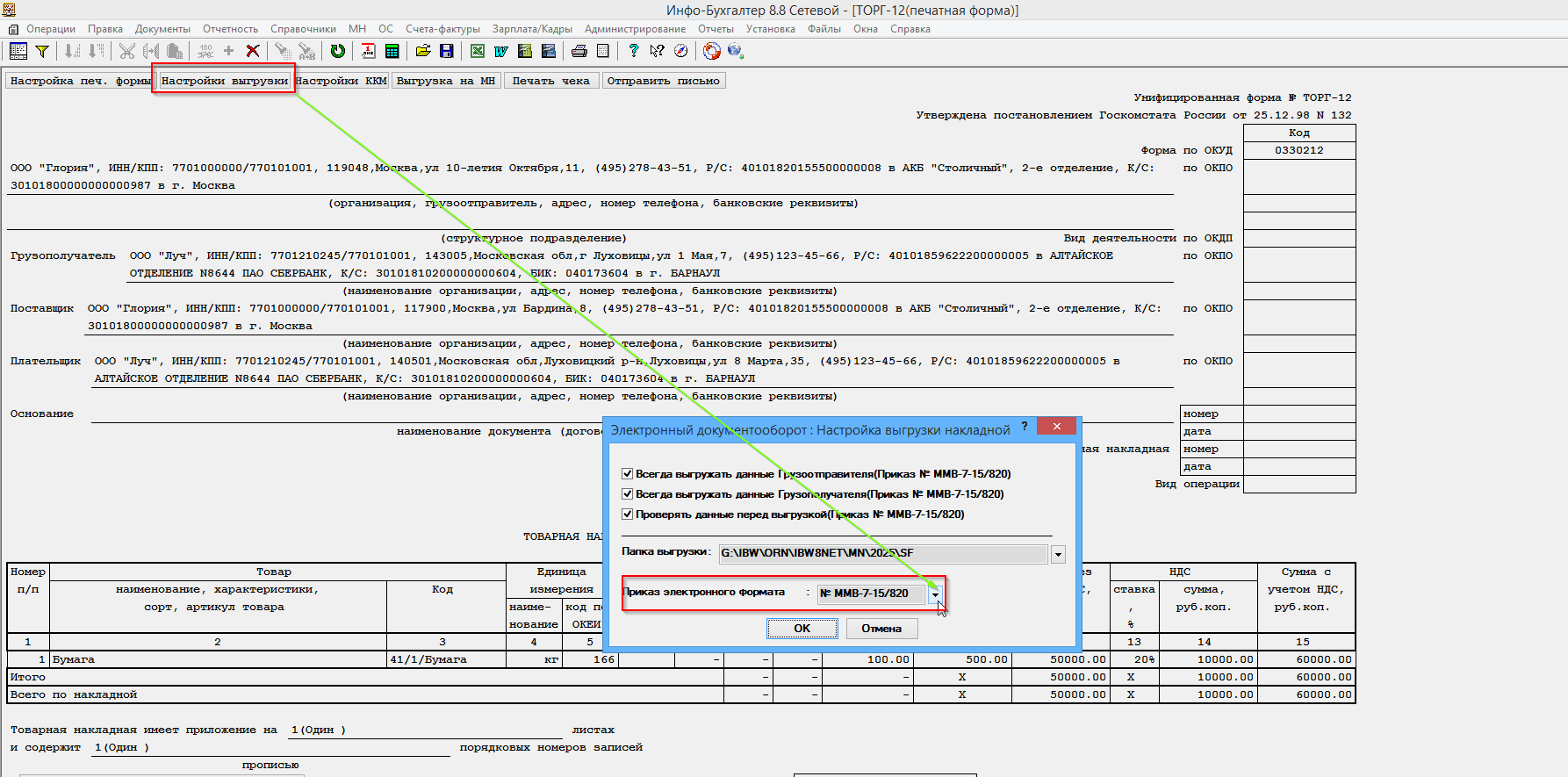Click the lifebuoy support icon
Viewport: 1568px width, 777px height.
712,51
